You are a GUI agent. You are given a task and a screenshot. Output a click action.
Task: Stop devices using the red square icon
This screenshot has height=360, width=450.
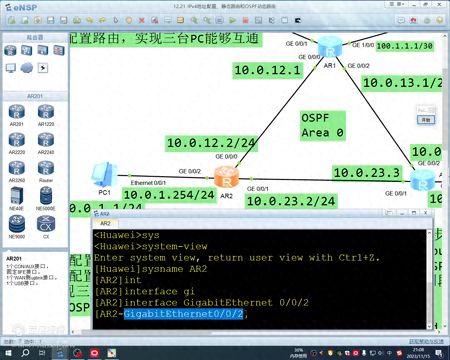coord(246,20)
